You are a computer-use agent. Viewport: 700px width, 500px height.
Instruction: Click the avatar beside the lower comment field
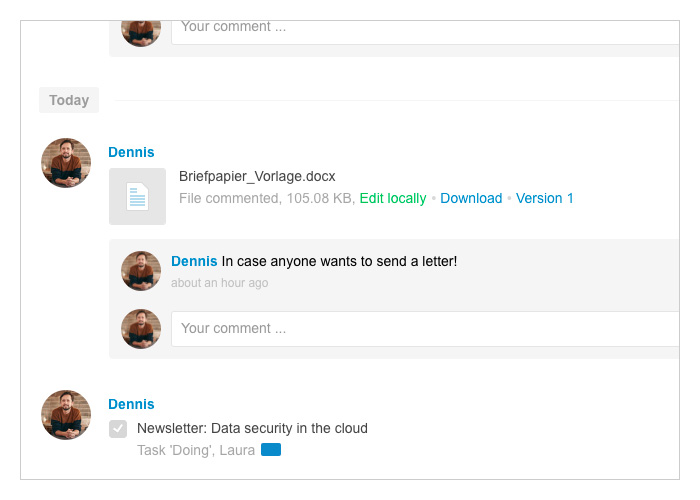click(141, 329)
